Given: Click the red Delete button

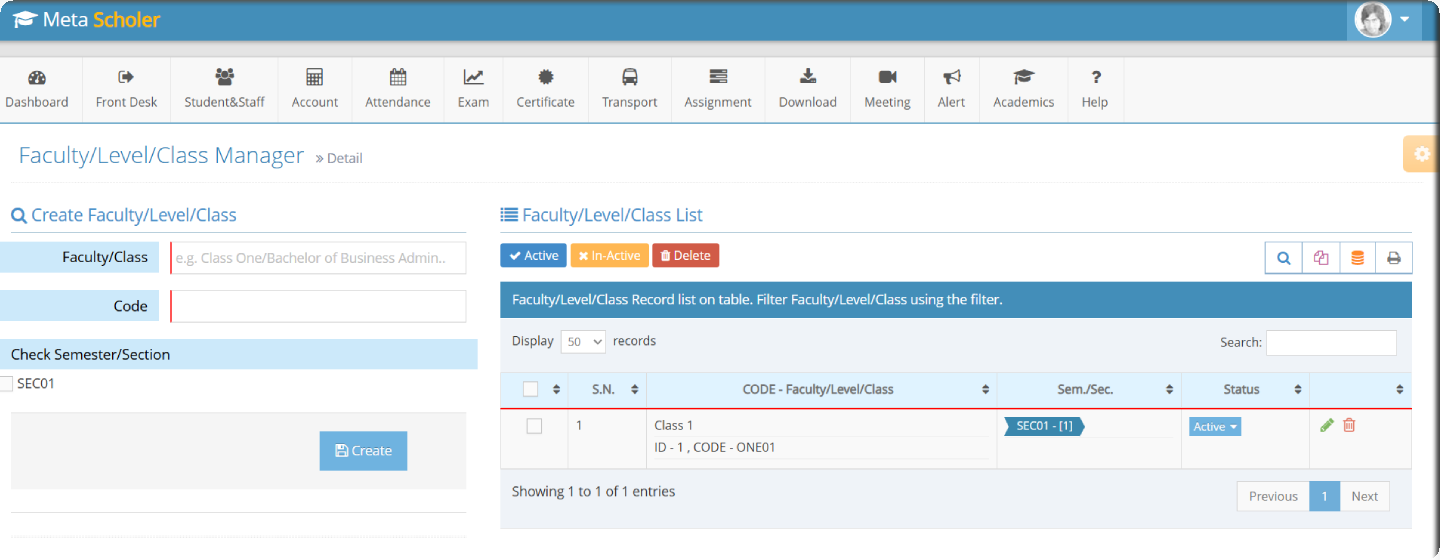Looking at the screenshot, I should coord(685,256).
